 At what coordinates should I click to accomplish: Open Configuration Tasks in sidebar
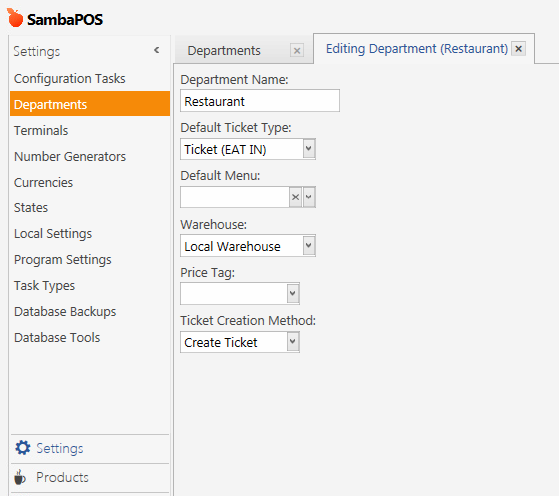point(70,78)
